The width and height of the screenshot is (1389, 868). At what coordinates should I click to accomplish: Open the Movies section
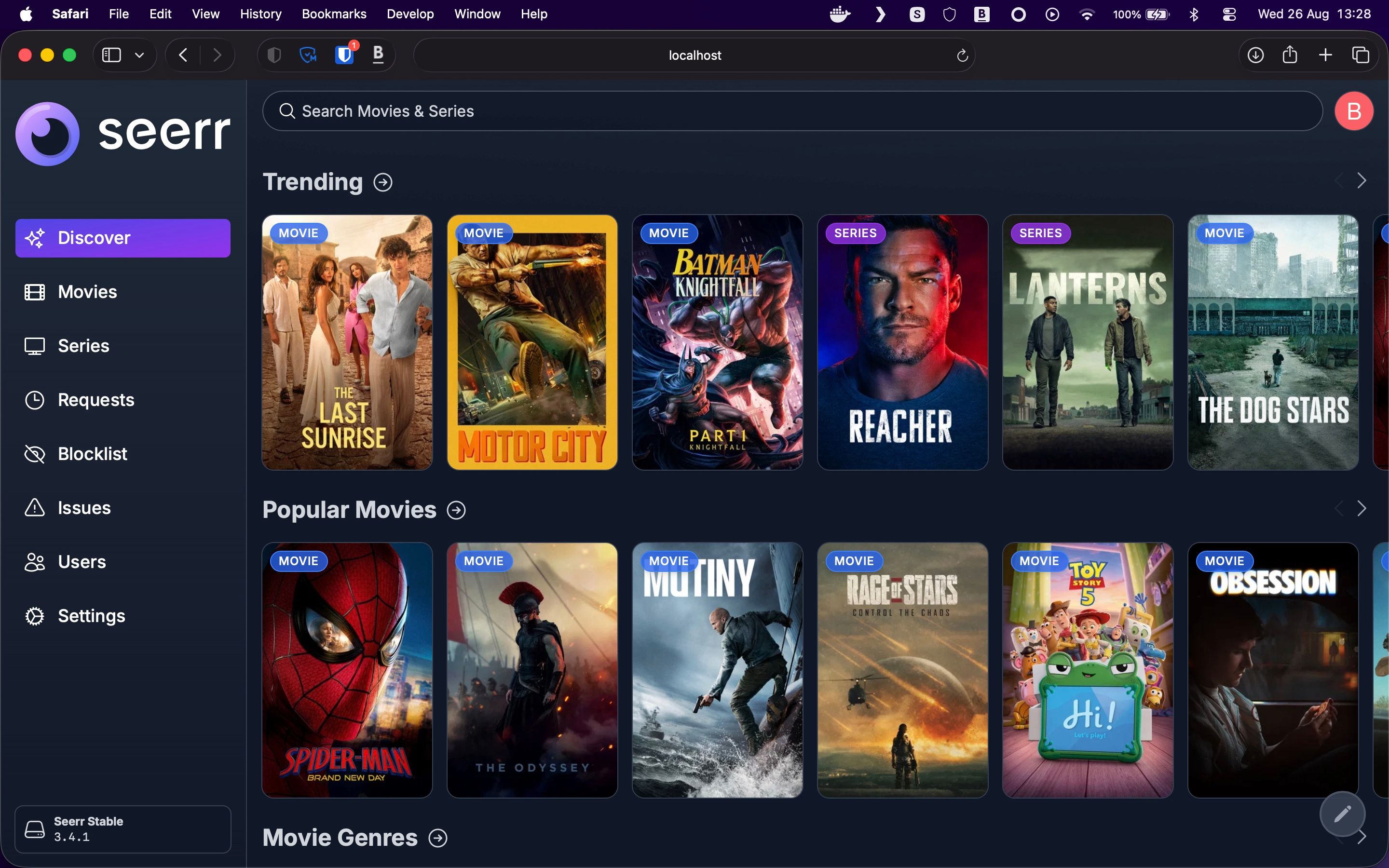[123, 292]
